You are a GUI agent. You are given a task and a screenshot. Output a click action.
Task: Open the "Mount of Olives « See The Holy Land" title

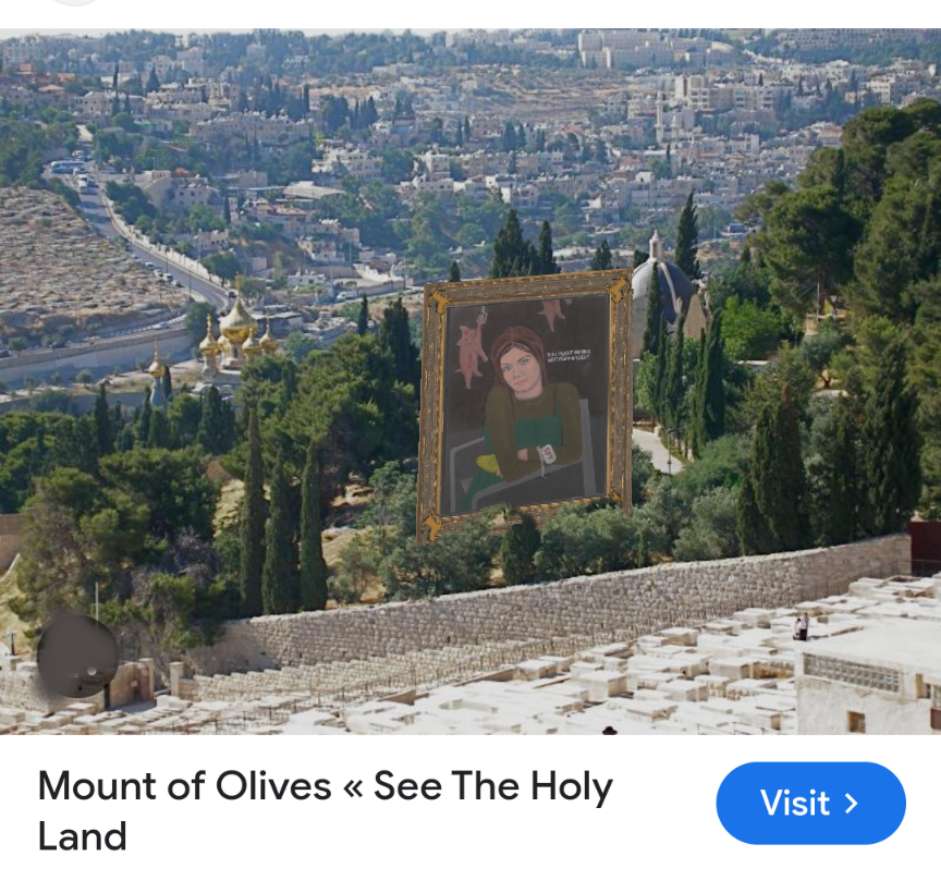[325, 810]
